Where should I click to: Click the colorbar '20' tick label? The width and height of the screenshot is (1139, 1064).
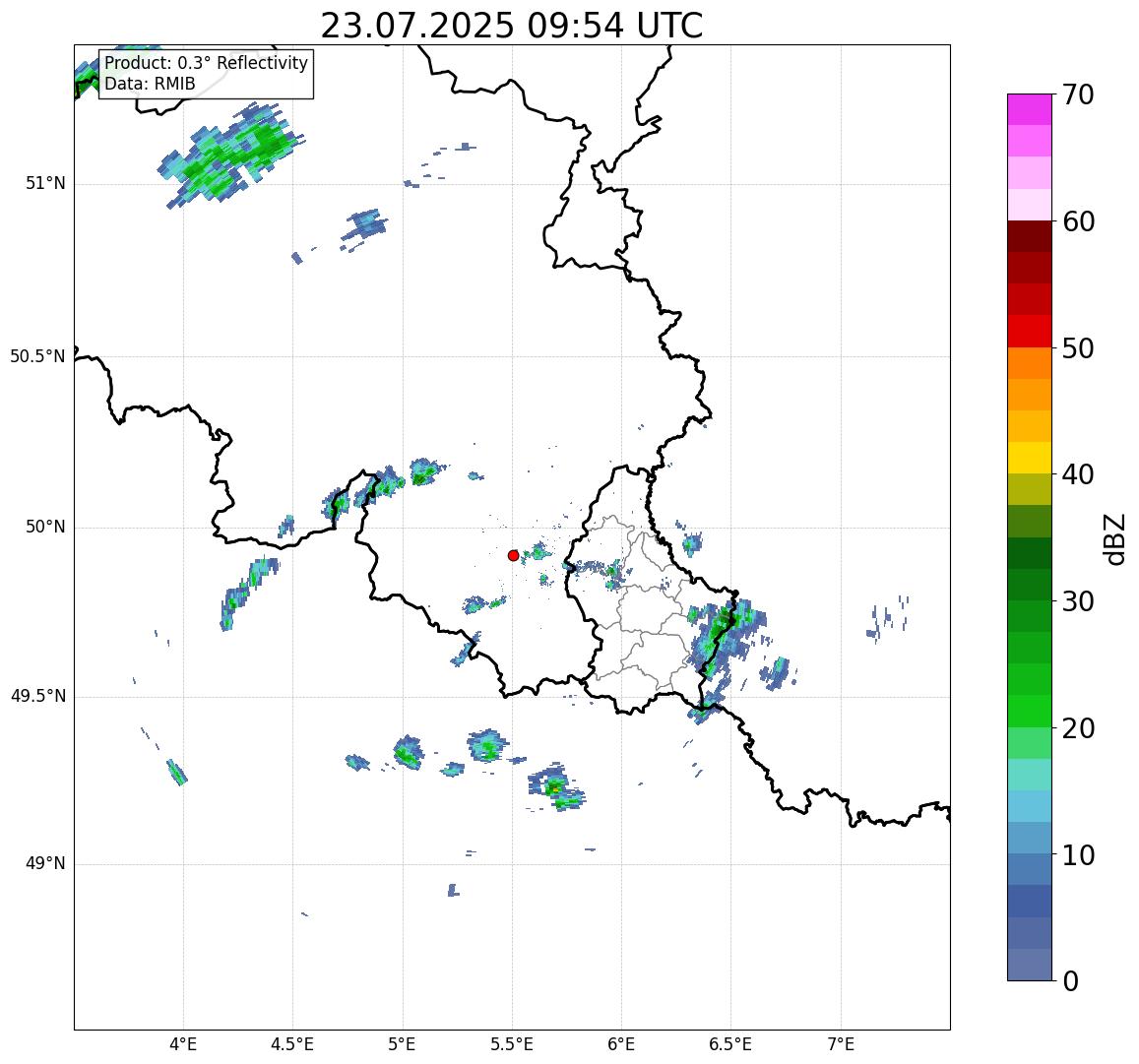tap(1078, 728)
